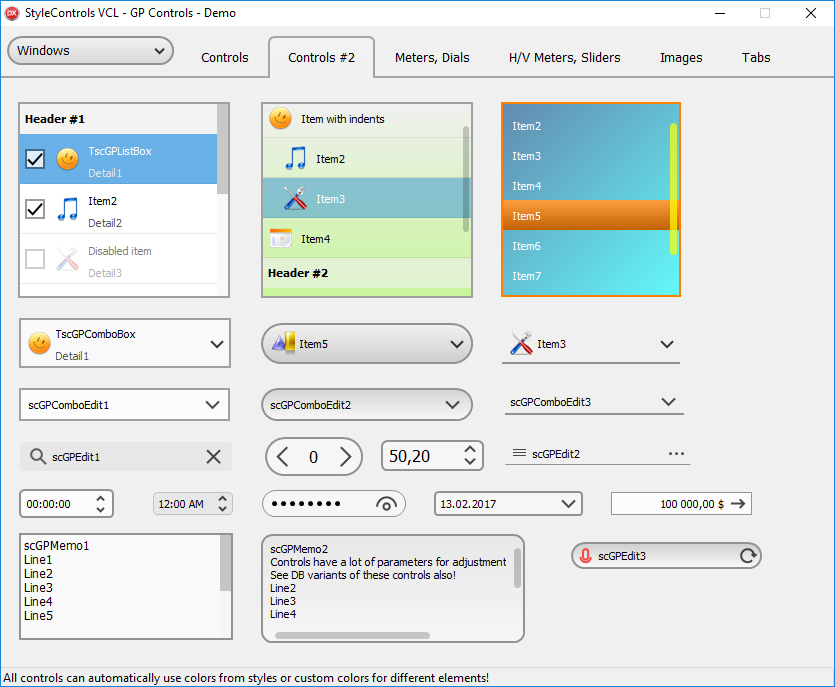Image resolution: width=835 pixels, height=687 pixels.
Task: Uncheck the TscGPListBox Detail1 checkbox
Action: pyautogui.click(x=35, y=159)
